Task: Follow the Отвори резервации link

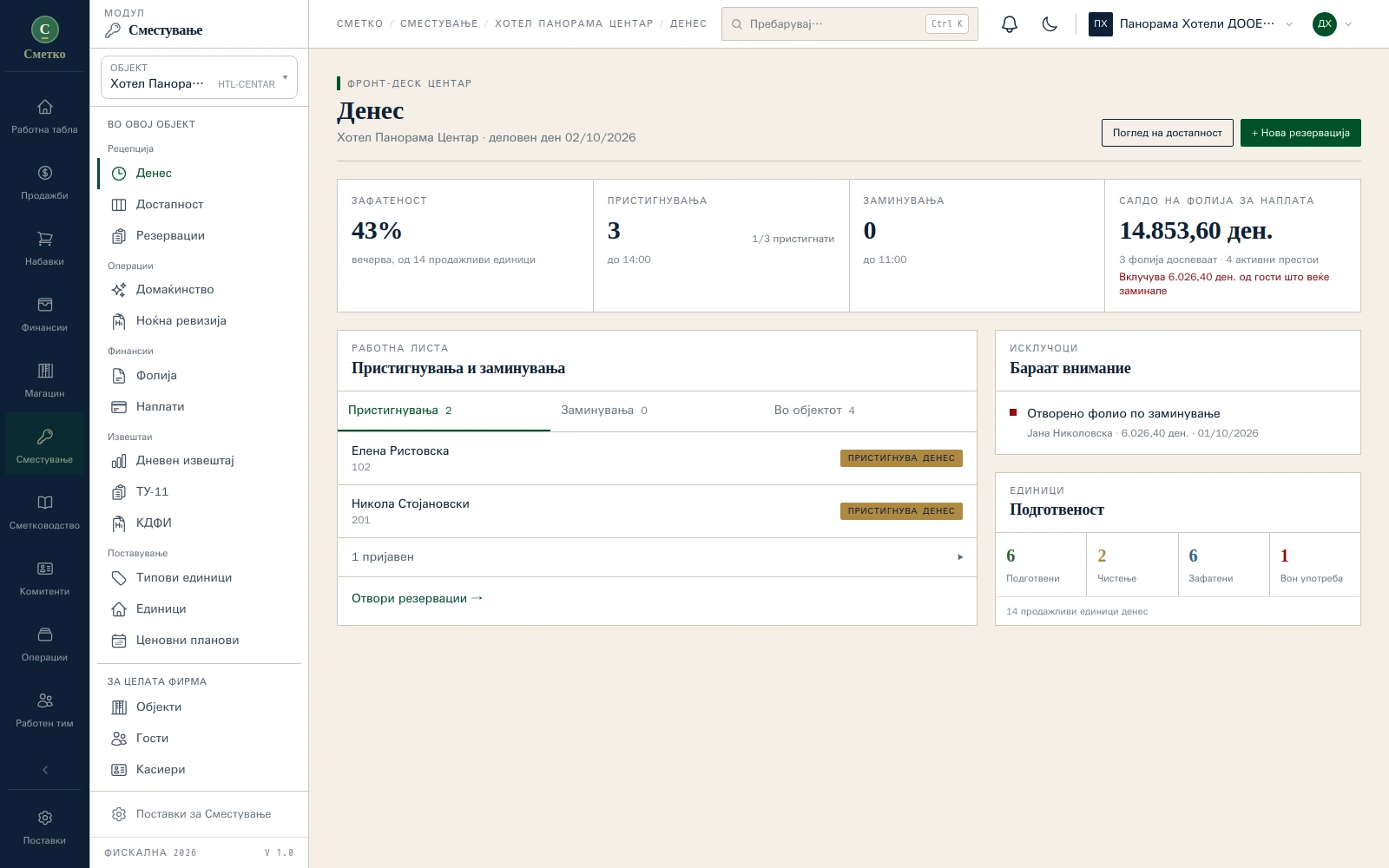Action: point(417,599)
